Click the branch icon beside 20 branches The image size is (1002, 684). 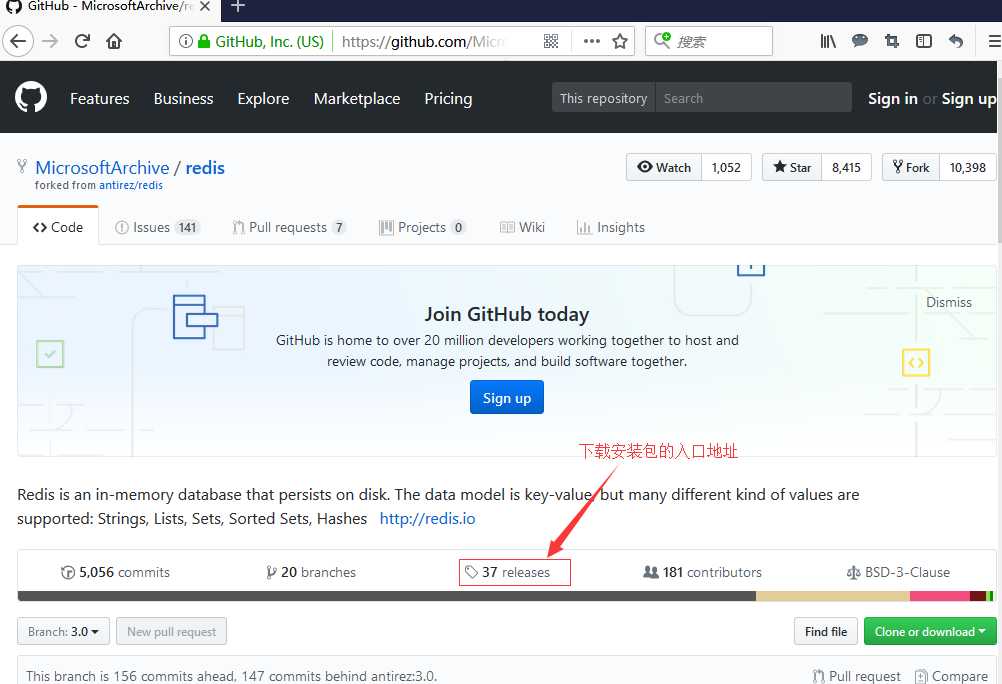click(x=271, y=572)
